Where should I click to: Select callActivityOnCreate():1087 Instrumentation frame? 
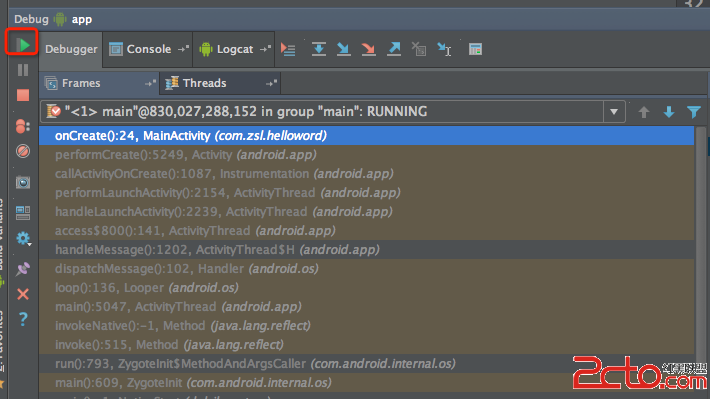click(x=366, y=173)
